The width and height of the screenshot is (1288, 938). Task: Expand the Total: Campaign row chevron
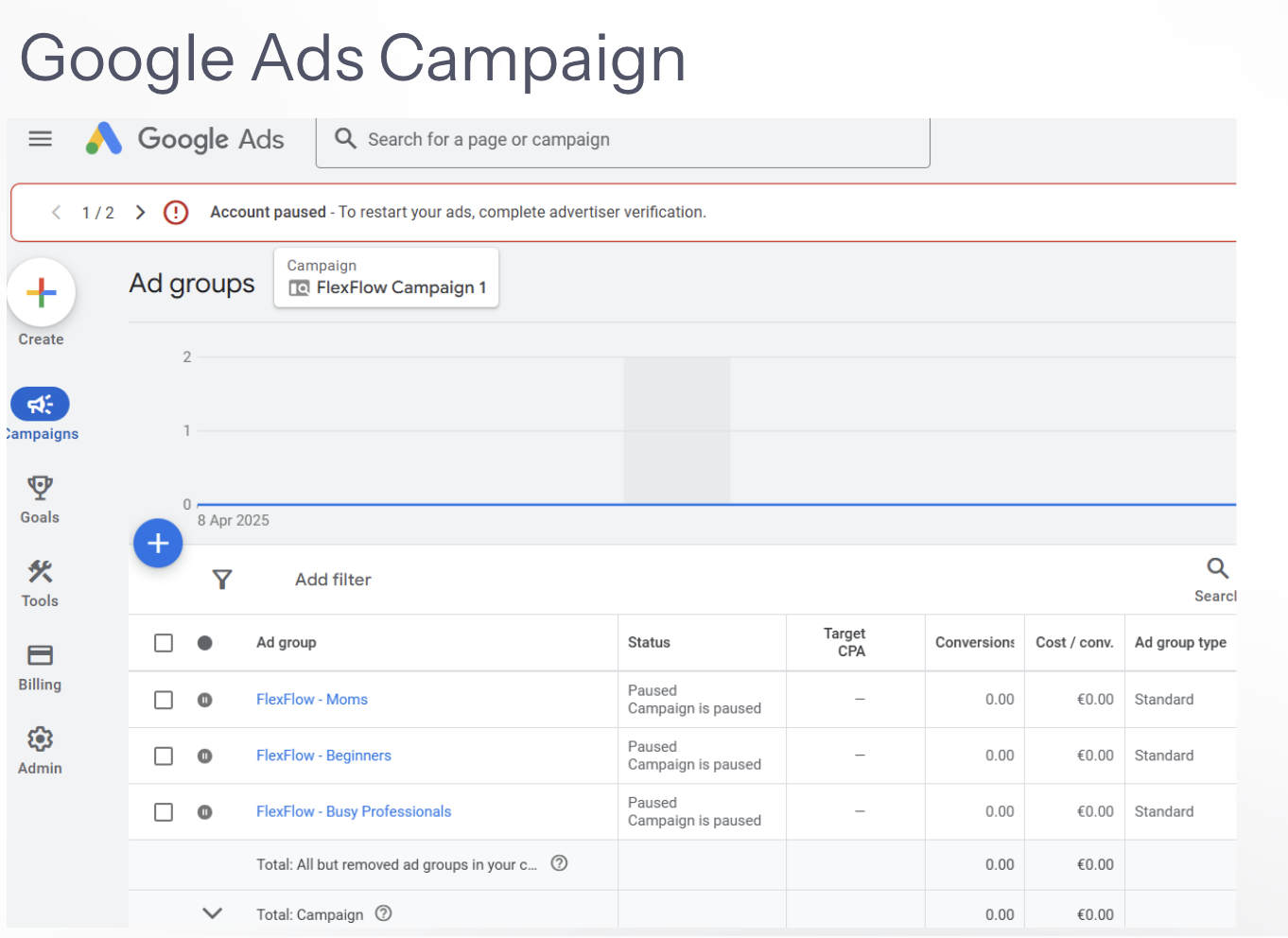[213, 913]
